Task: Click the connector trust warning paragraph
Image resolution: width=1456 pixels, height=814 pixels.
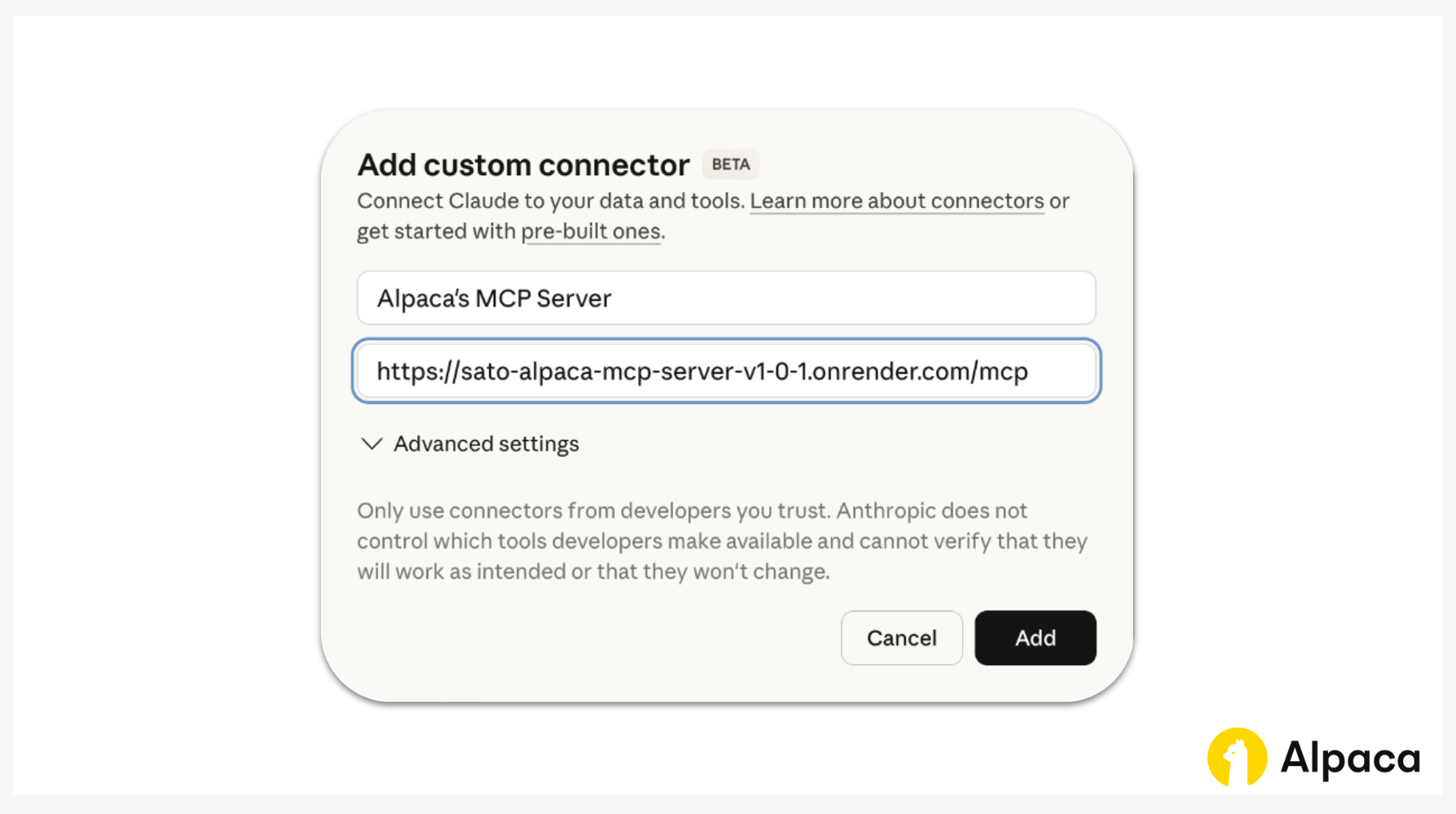Action: pos(720,541)
